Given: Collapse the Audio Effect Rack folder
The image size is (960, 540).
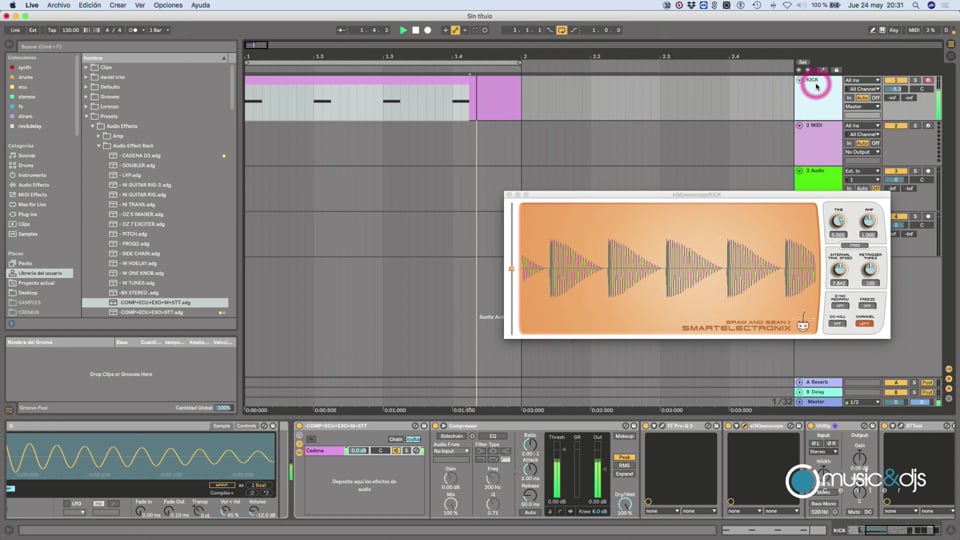Looking at the screenshot, I should coord(99,146).
